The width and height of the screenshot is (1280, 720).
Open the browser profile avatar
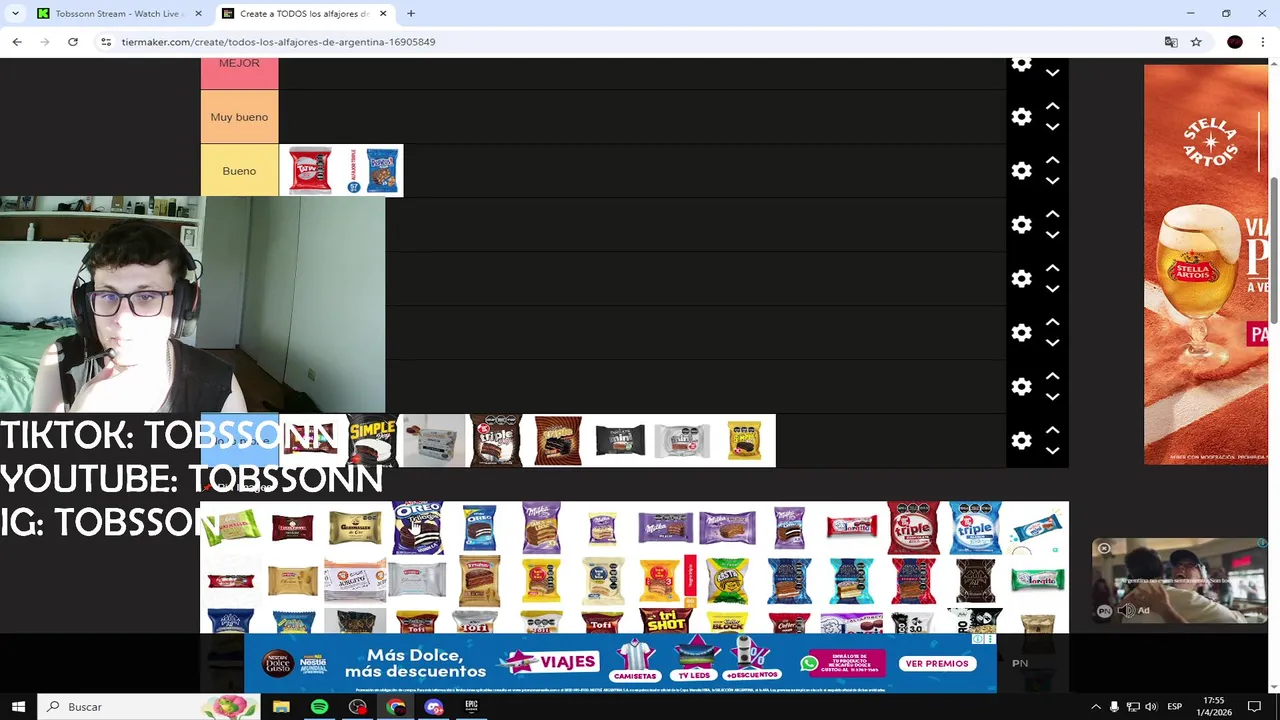(1235, 42)
